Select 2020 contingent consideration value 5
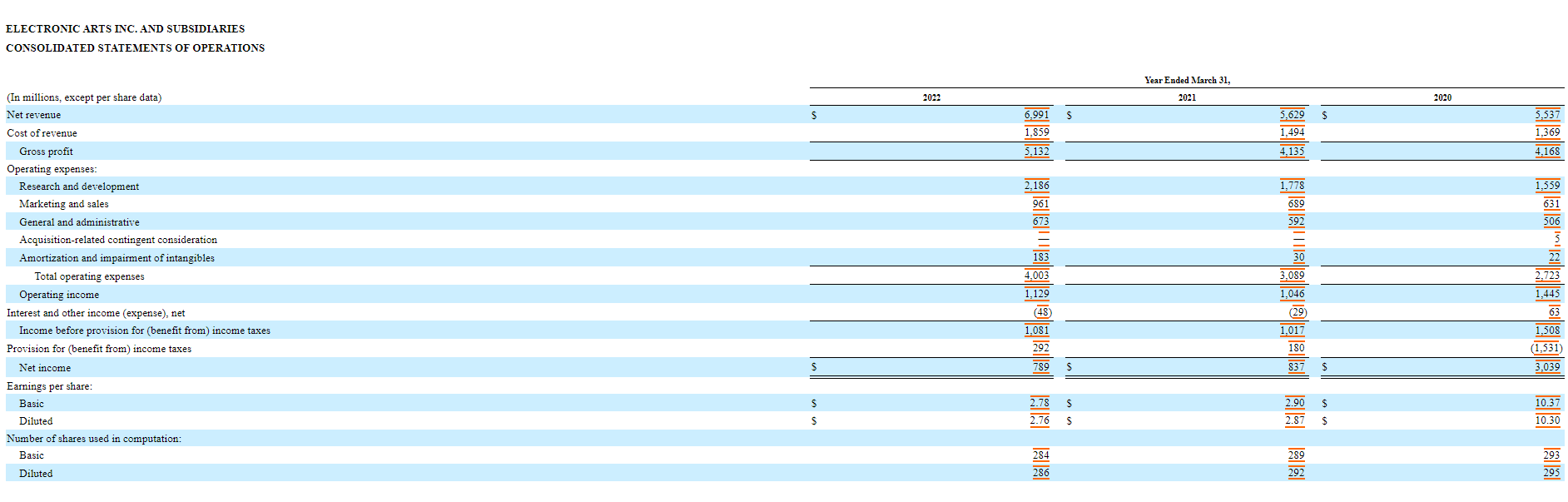1568x502 pixels. click(x=1557, y=240)
